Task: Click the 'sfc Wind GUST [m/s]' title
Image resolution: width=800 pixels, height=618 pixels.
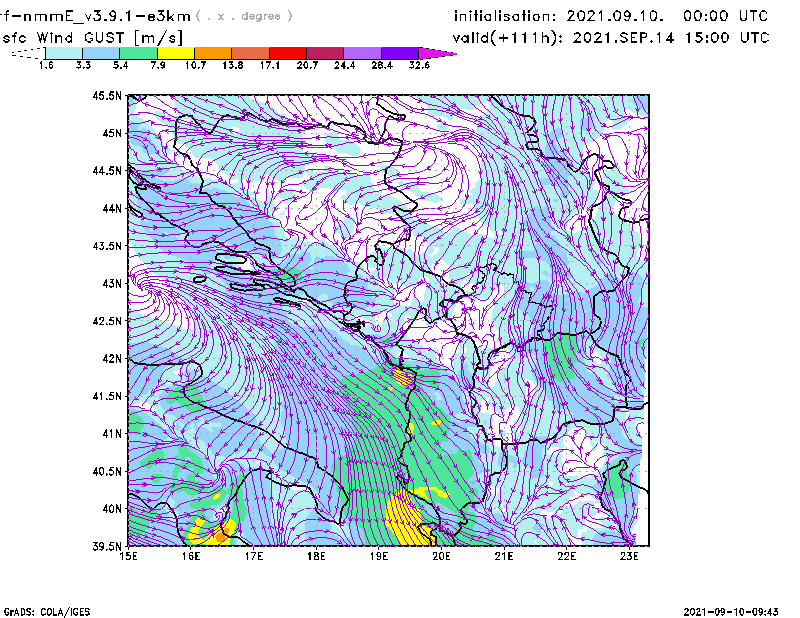Action: [92, 38]
